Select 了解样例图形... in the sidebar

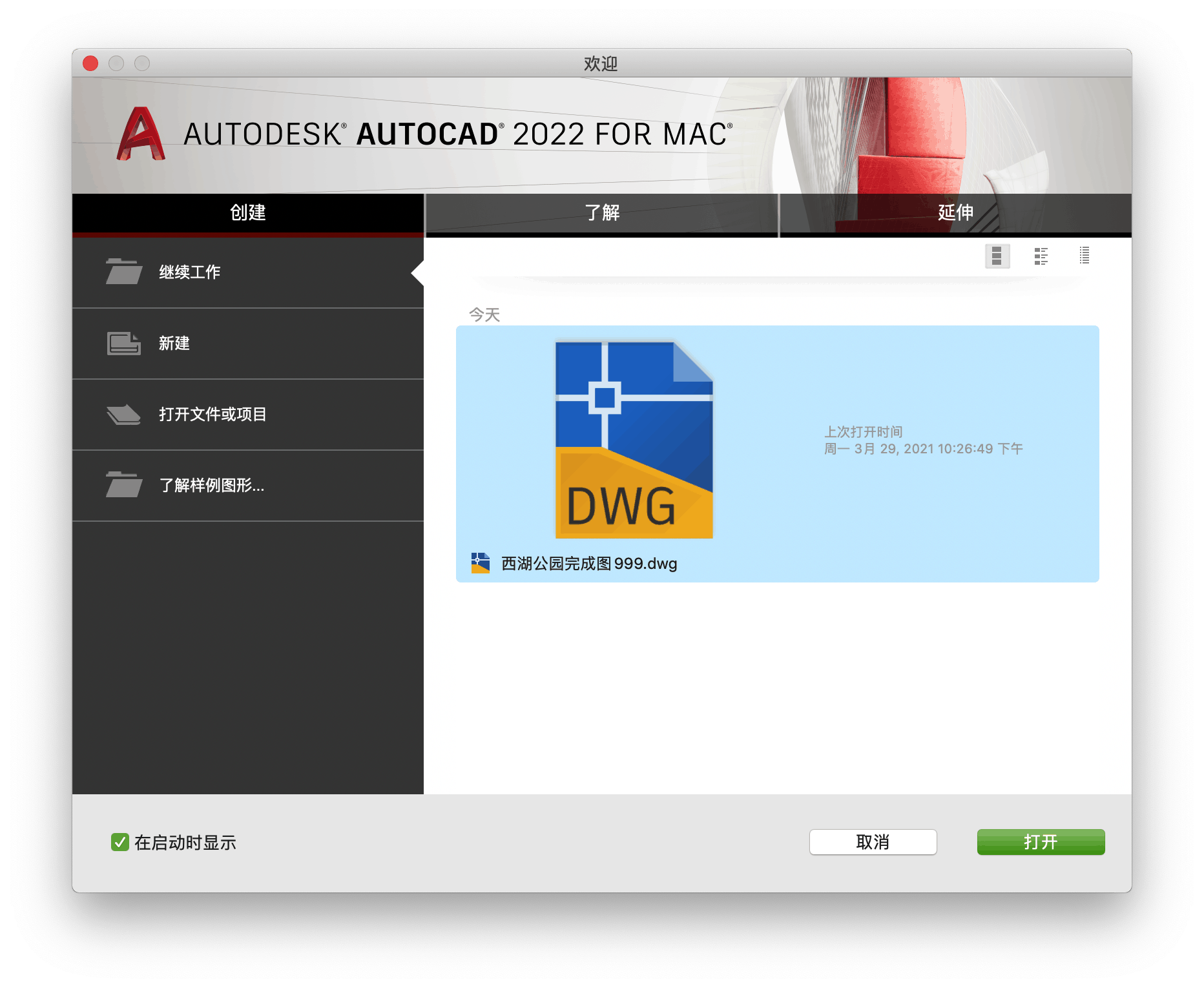[248, 486]
